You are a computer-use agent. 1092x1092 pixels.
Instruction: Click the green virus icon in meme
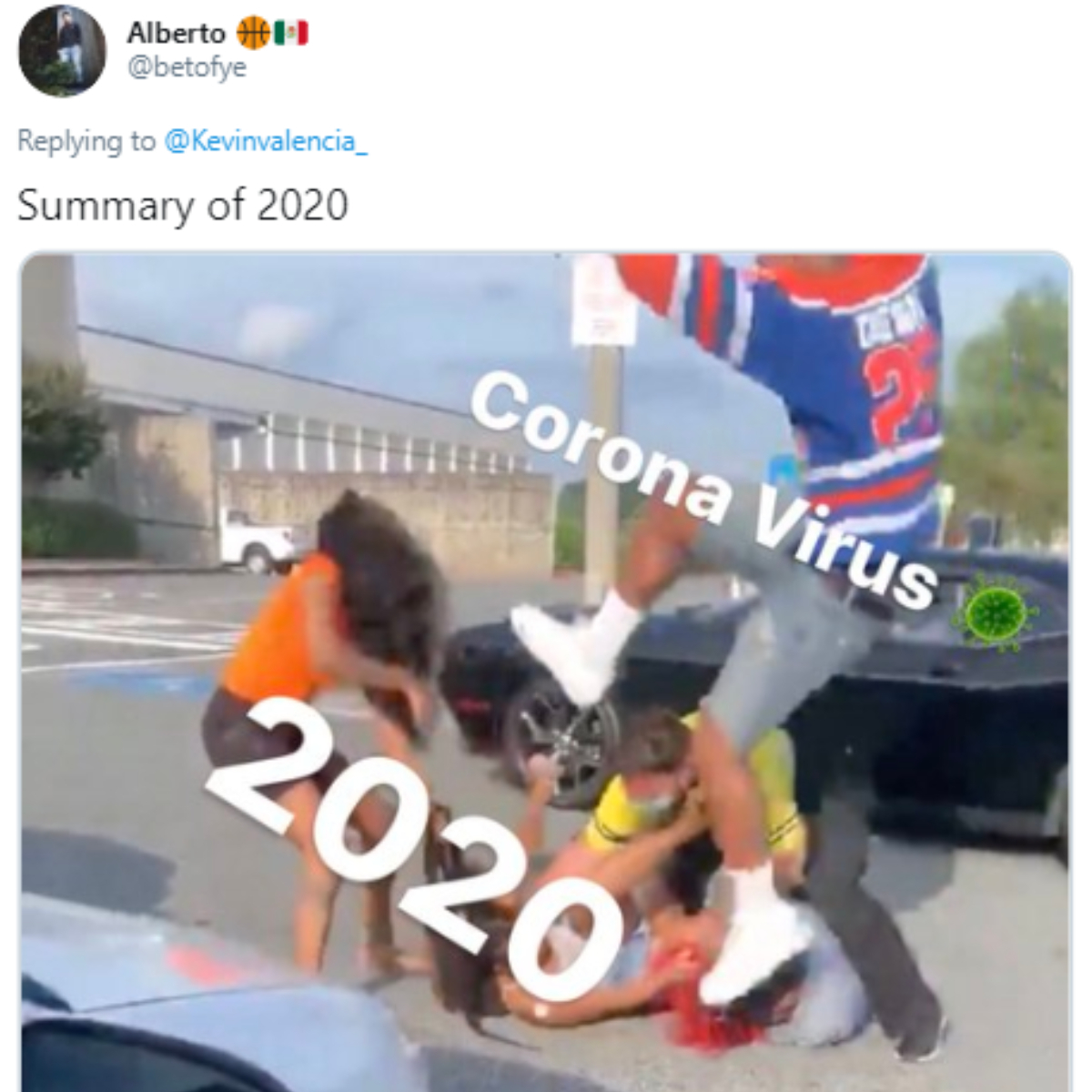tap(995, 612)
